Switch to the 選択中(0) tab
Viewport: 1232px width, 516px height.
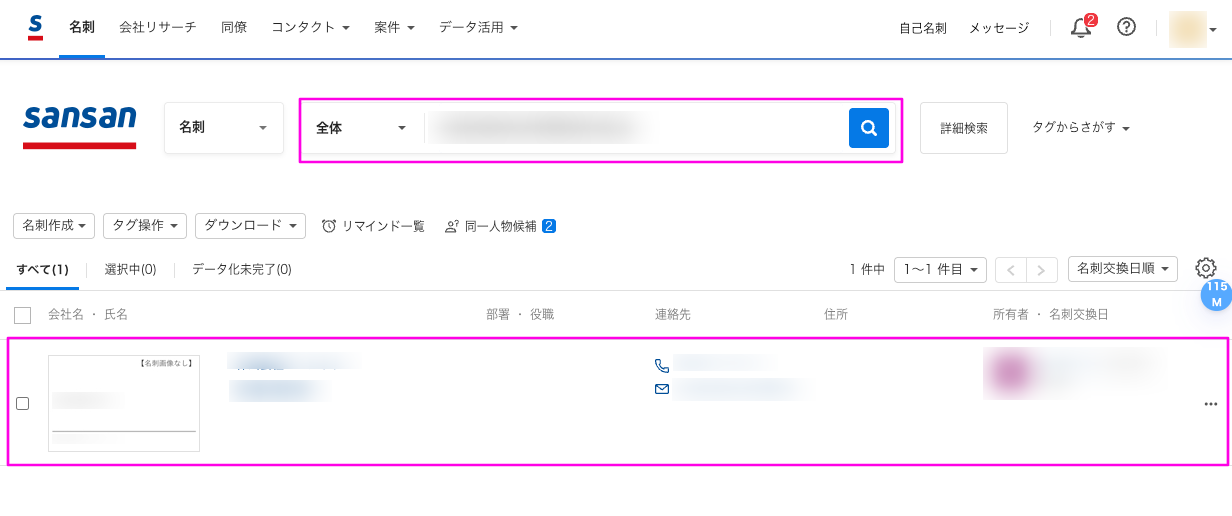(x=130, y=269)
